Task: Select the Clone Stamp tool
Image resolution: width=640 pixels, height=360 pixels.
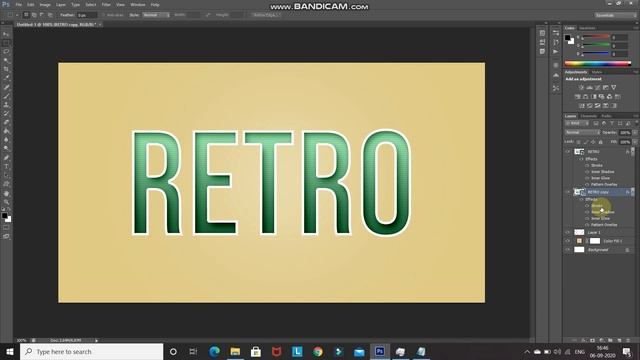Action: [x=6, y=105]
